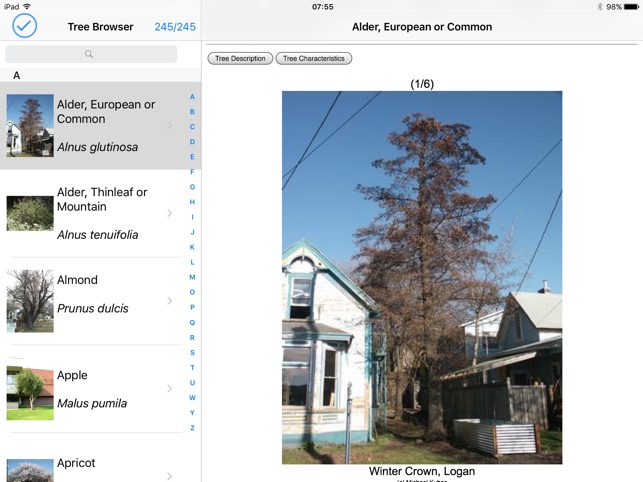Tap chevron on Alder European row
This screenshot has height=482, width=643.
coord(170,126)
